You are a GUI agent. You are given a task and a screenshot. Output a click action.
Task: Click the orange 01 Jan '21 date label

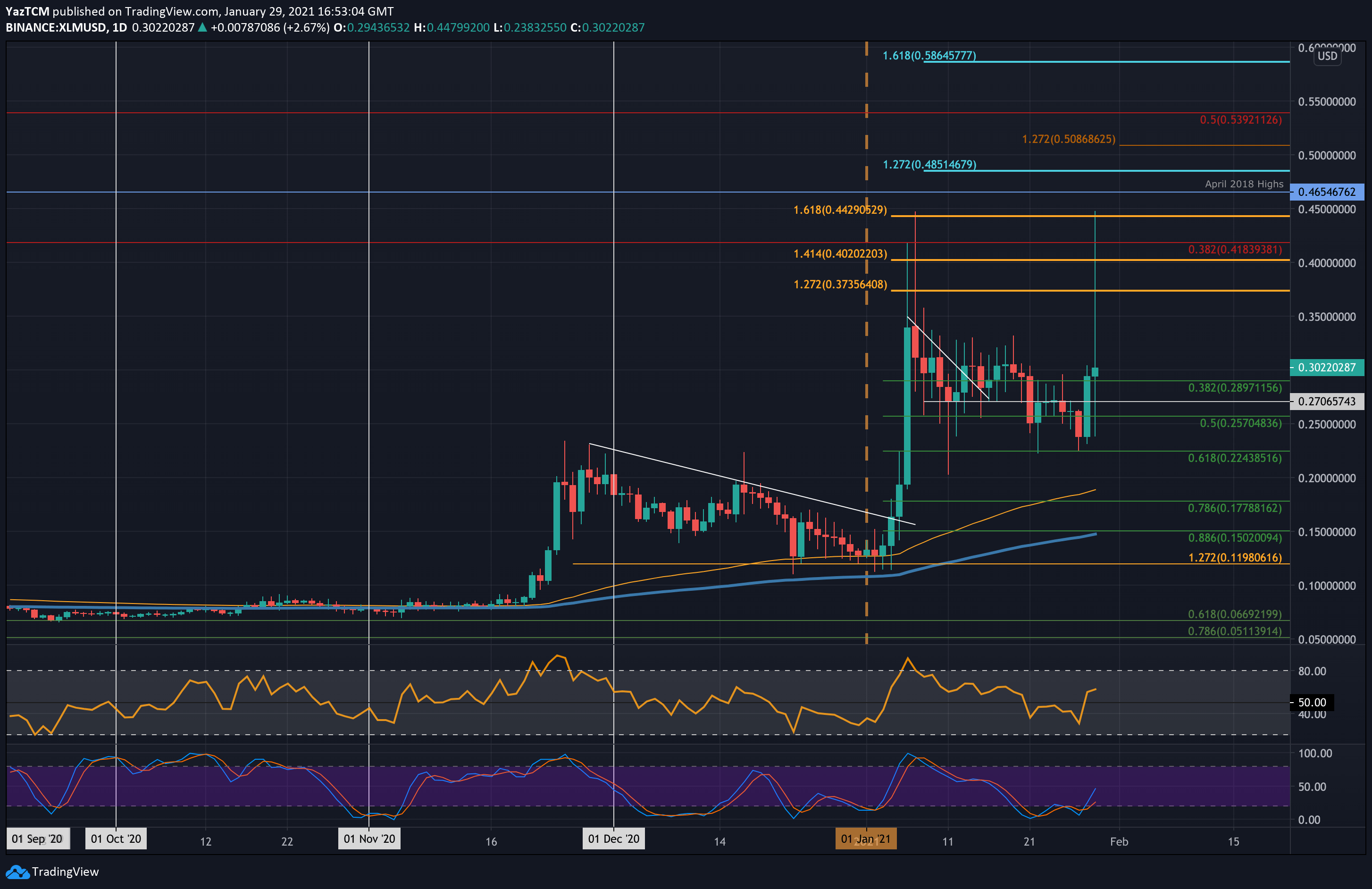[x=866, y=839]
